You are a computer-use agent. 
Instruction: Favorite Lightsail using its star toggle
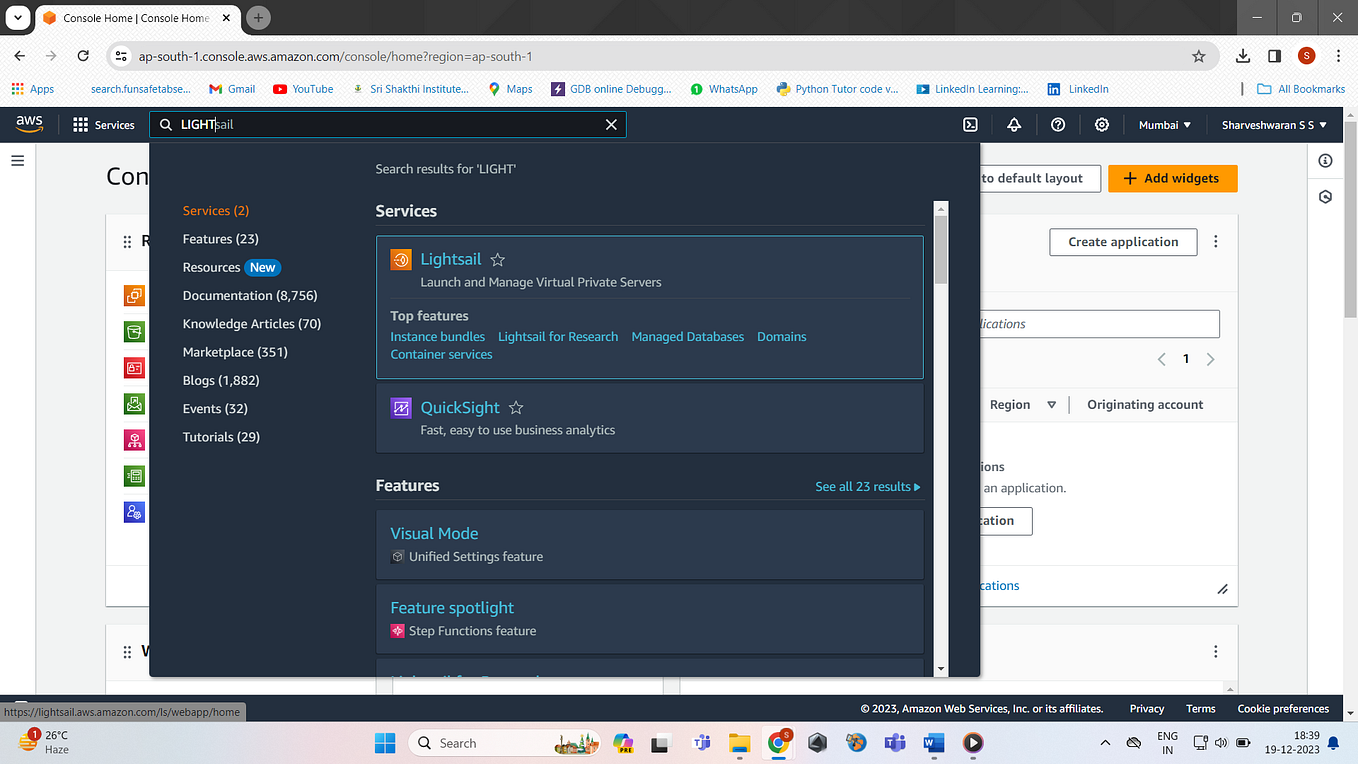(498, 258)
